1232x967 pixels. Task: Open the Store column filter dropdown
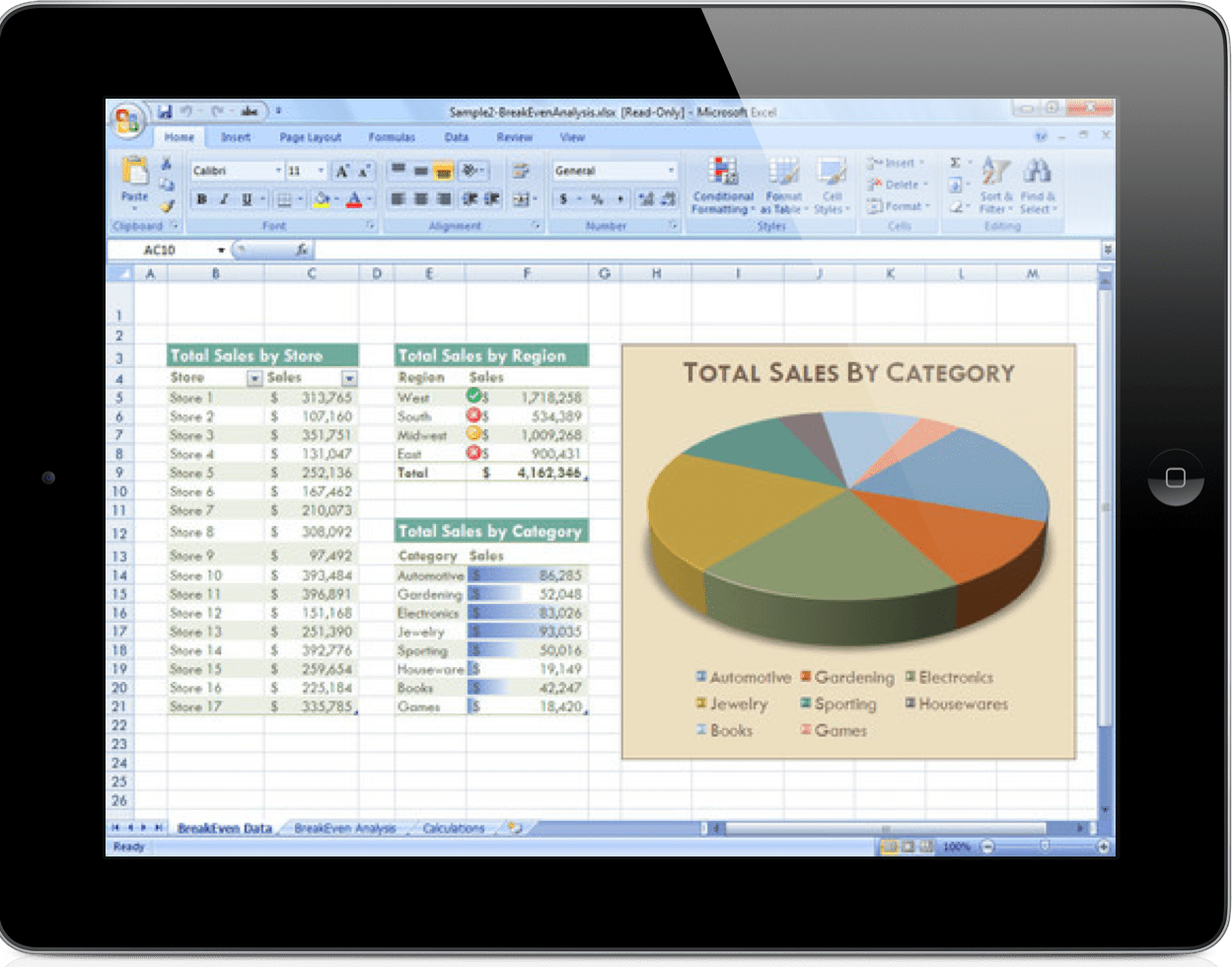[254, 378]
